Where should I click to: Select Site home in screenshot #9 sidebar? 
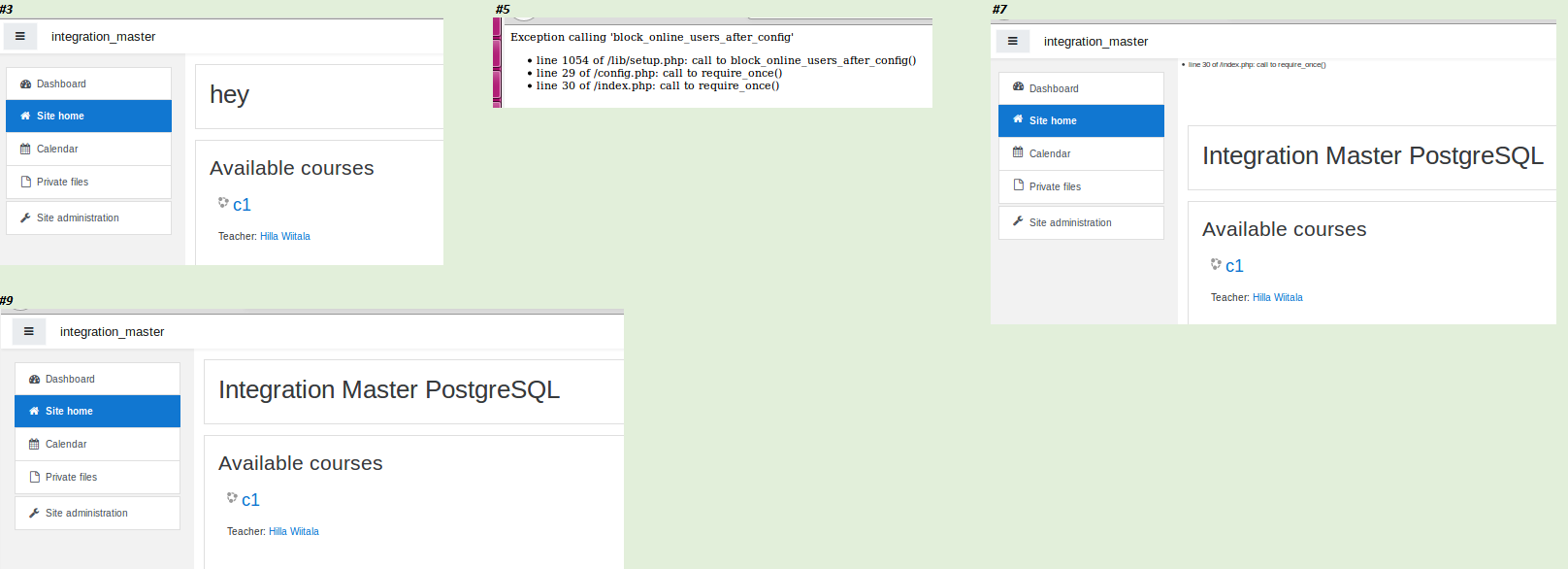[x=97, y=411]
